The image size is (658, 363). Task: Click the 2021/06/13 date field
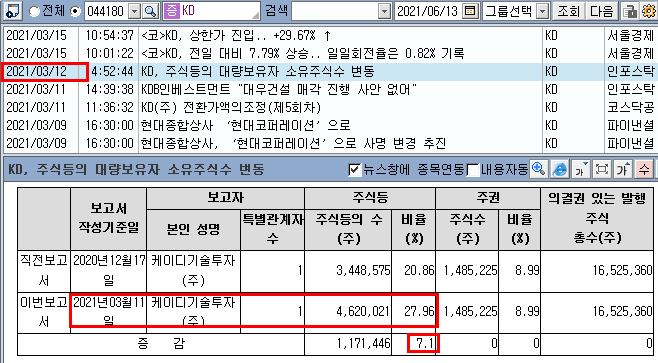tap(428, 11)
